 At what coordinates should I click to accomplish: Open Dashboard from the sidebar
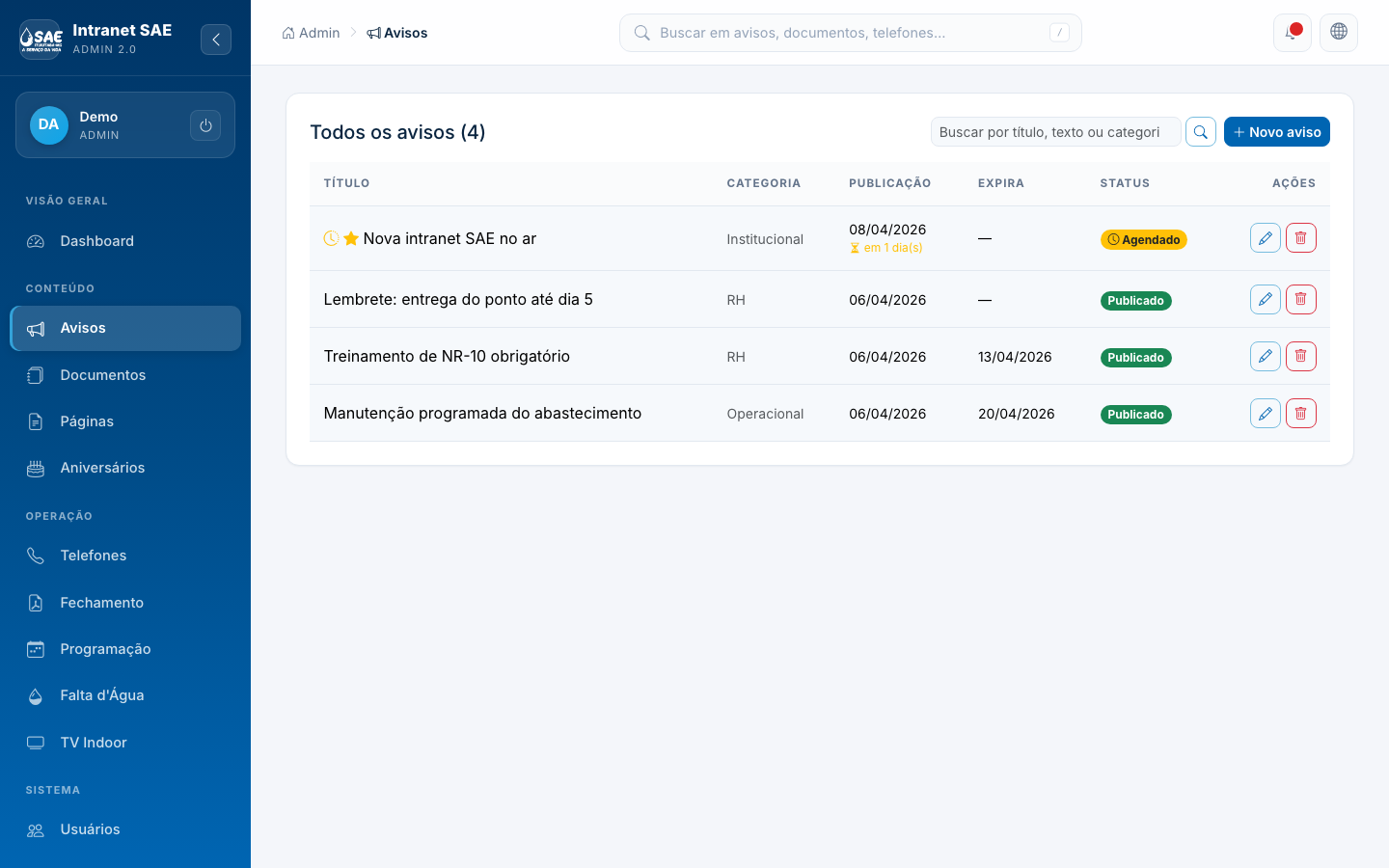tap(125, 241)
